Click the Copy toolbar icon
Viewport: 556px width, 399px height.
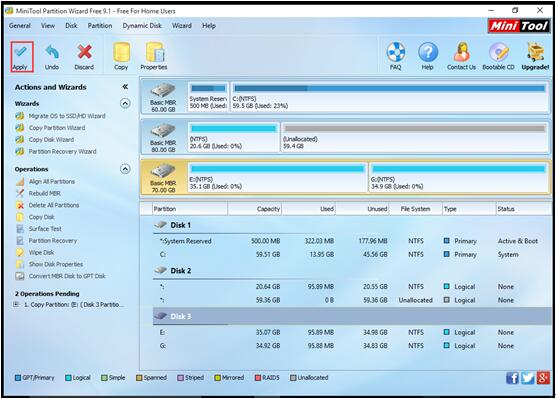(x=121, y=57)
